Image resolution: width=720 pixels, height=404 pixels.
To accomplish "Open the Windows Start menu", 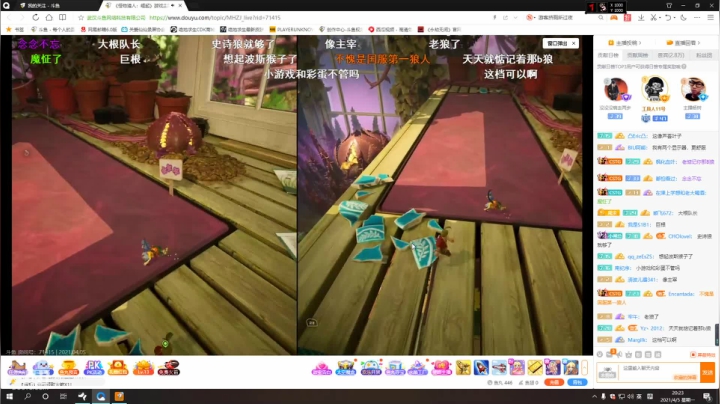I will pos(9,396).
